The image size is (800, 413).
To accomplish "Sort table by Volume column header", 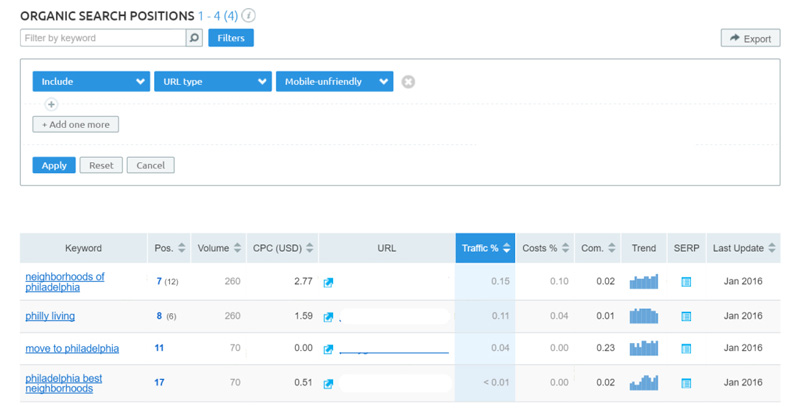I will click(219, 248).
